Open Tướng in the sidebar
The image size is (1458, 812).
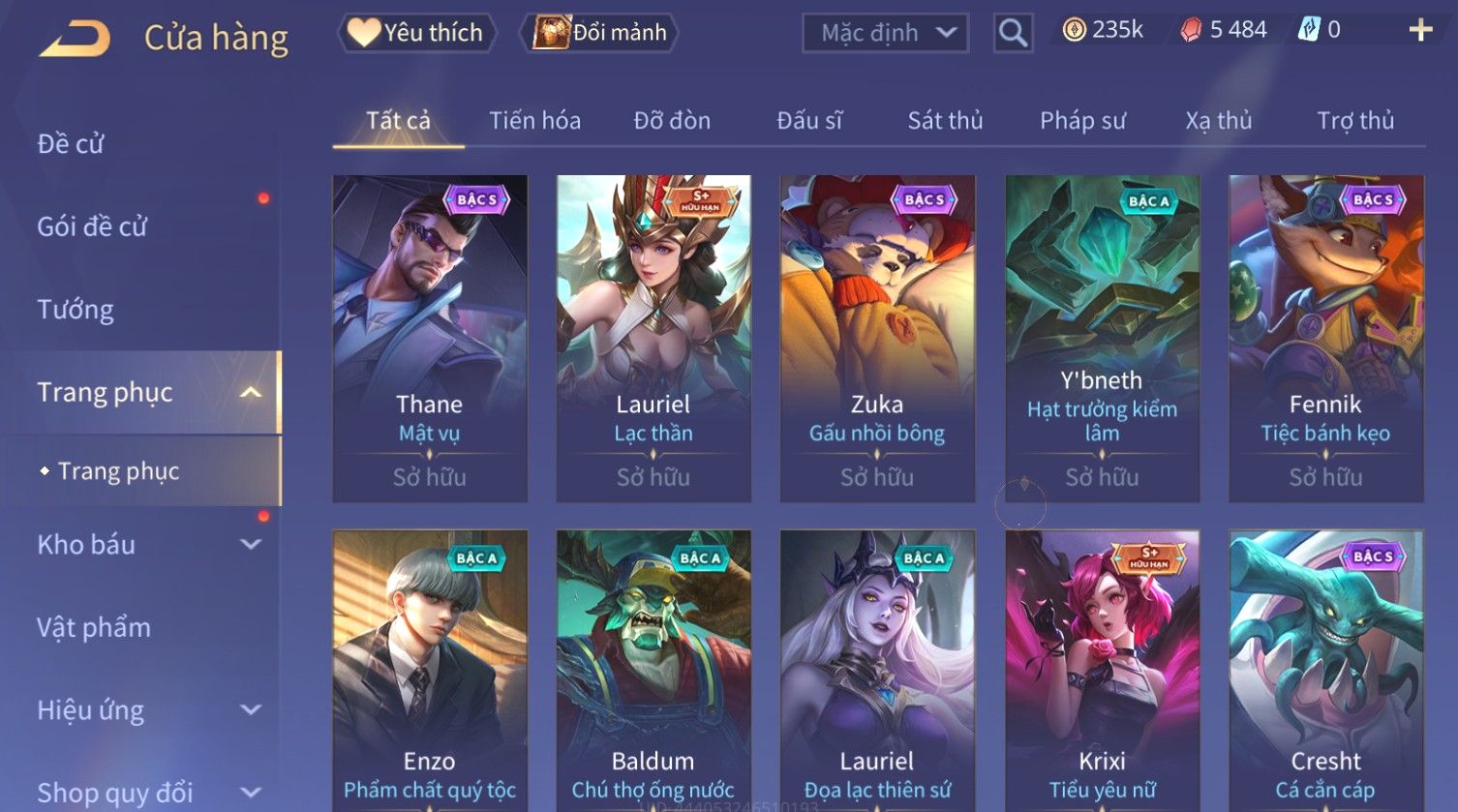pyautogui.click(x=76, y=310)
